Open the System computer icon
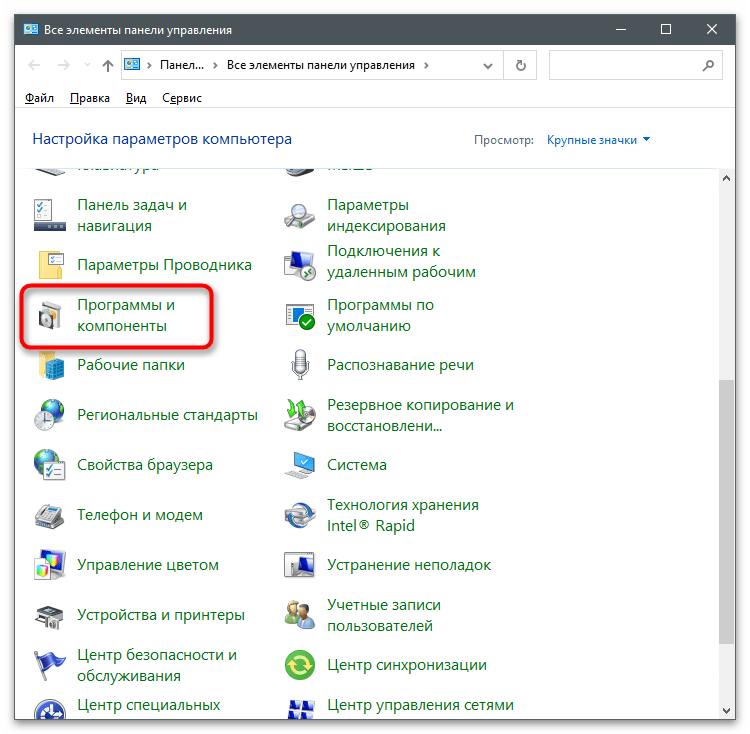 tap(300, 465)
